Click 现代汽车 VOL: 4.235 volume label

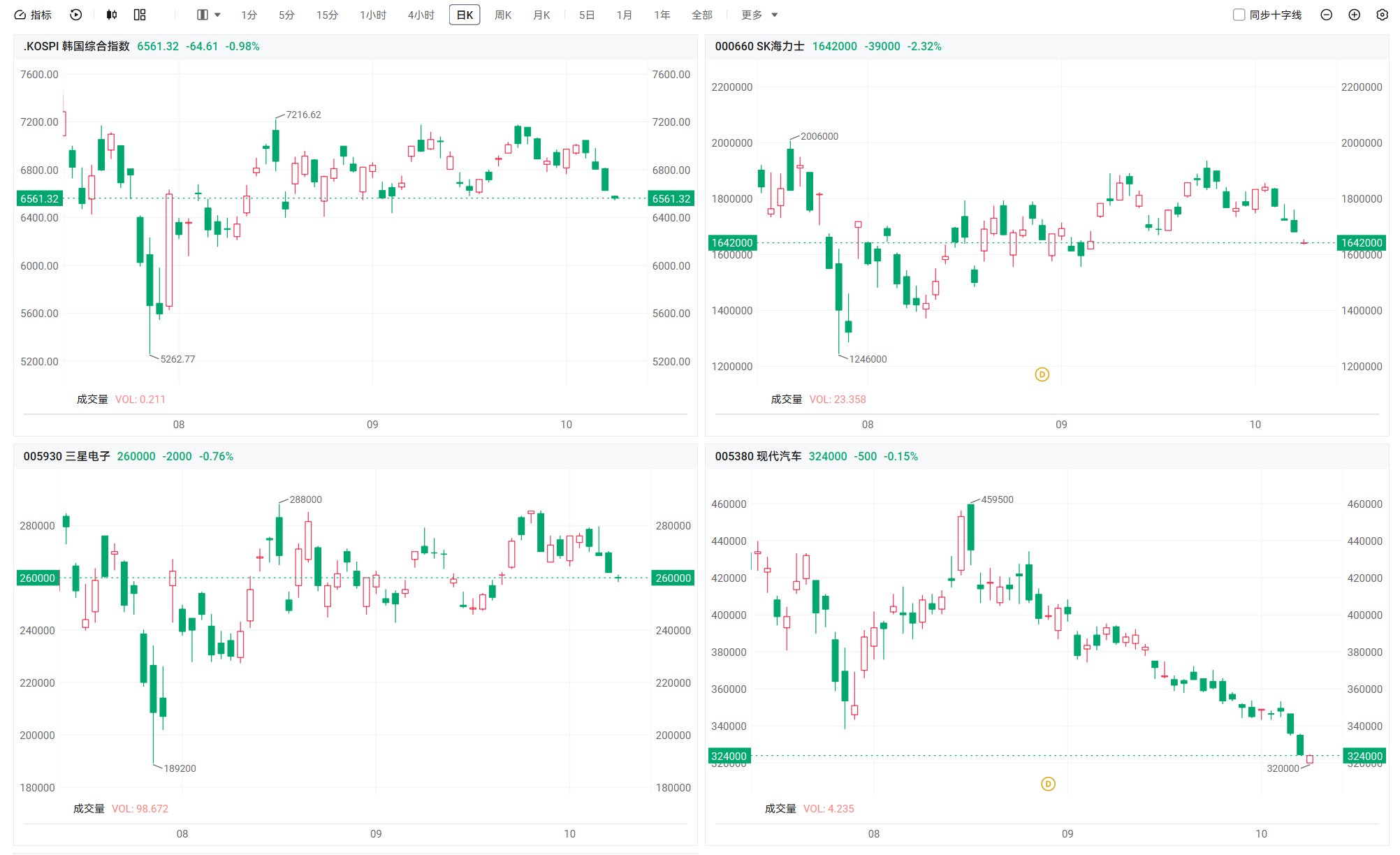coord(829,809)
